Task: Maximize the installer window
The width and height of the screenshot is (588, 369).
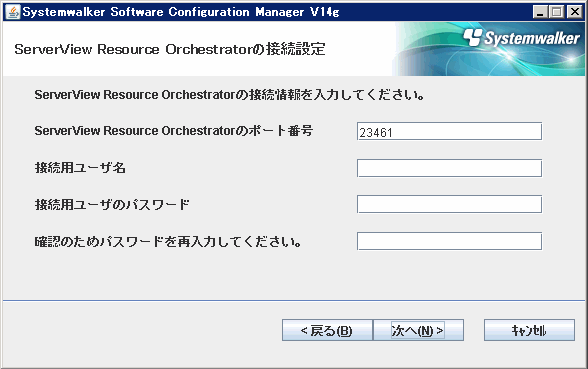Action: [x=557, y=12]
